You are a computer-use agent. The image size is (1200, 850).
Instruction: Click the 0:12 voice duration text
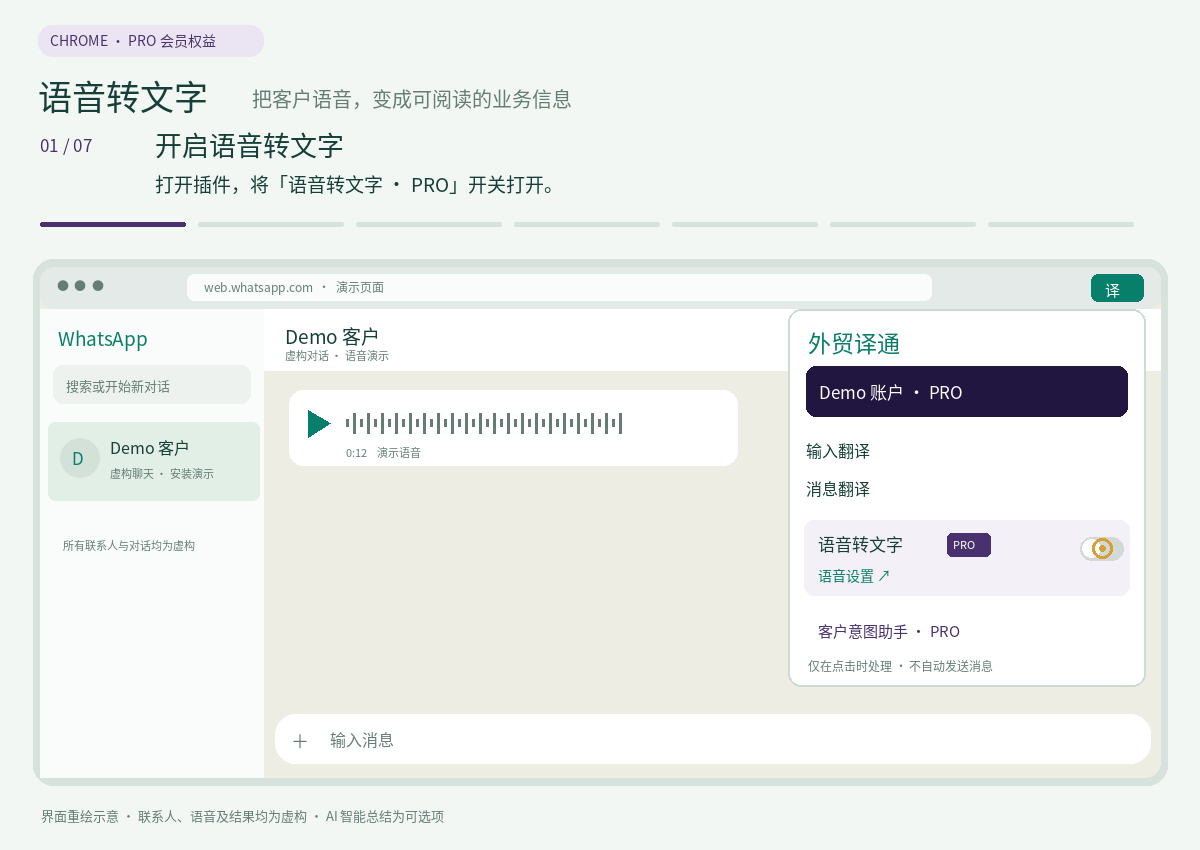pos(357,453)
